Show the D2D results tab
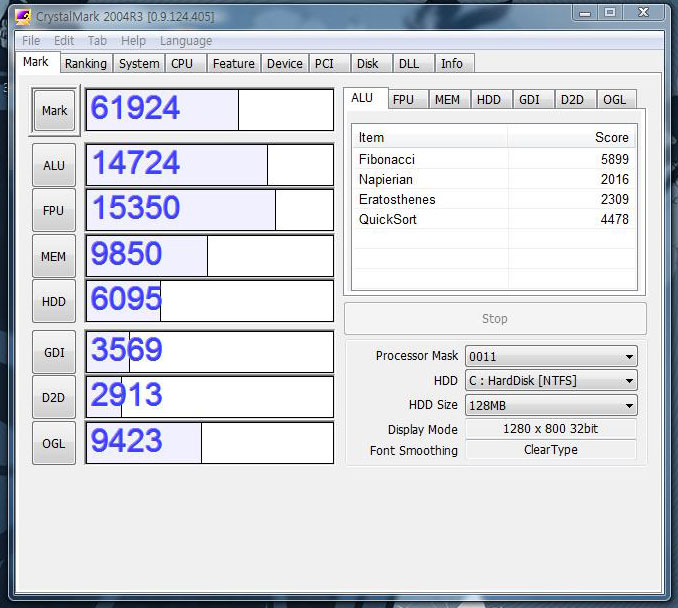Image resolution: width=678 pixels, height=608 pixels. point(575,99)
